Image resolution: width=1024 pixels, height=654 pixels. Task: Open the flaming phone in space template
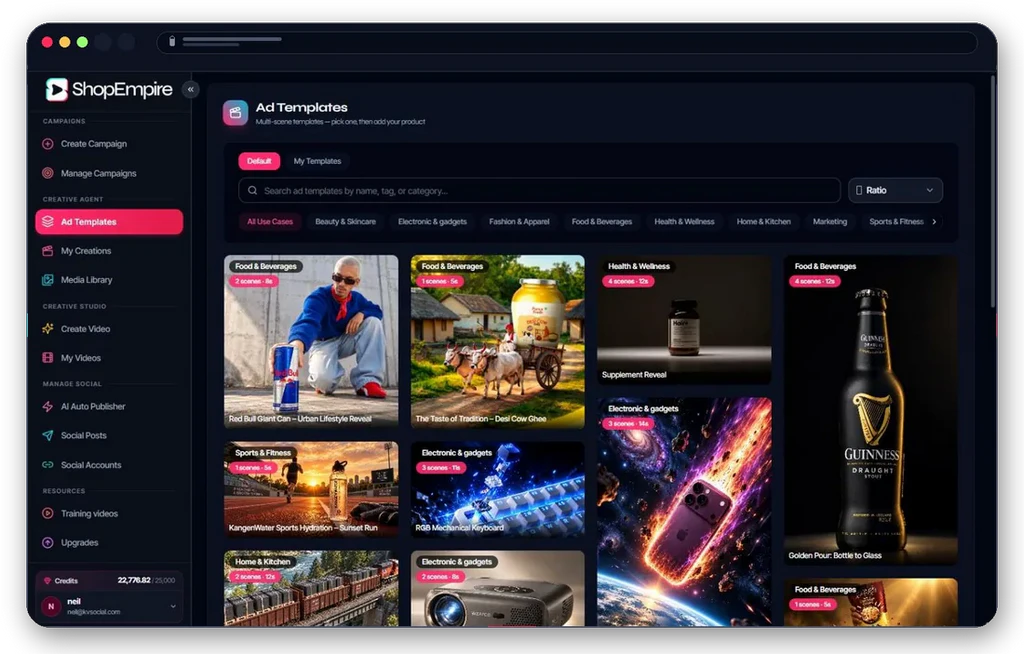(x=684, y=512)
